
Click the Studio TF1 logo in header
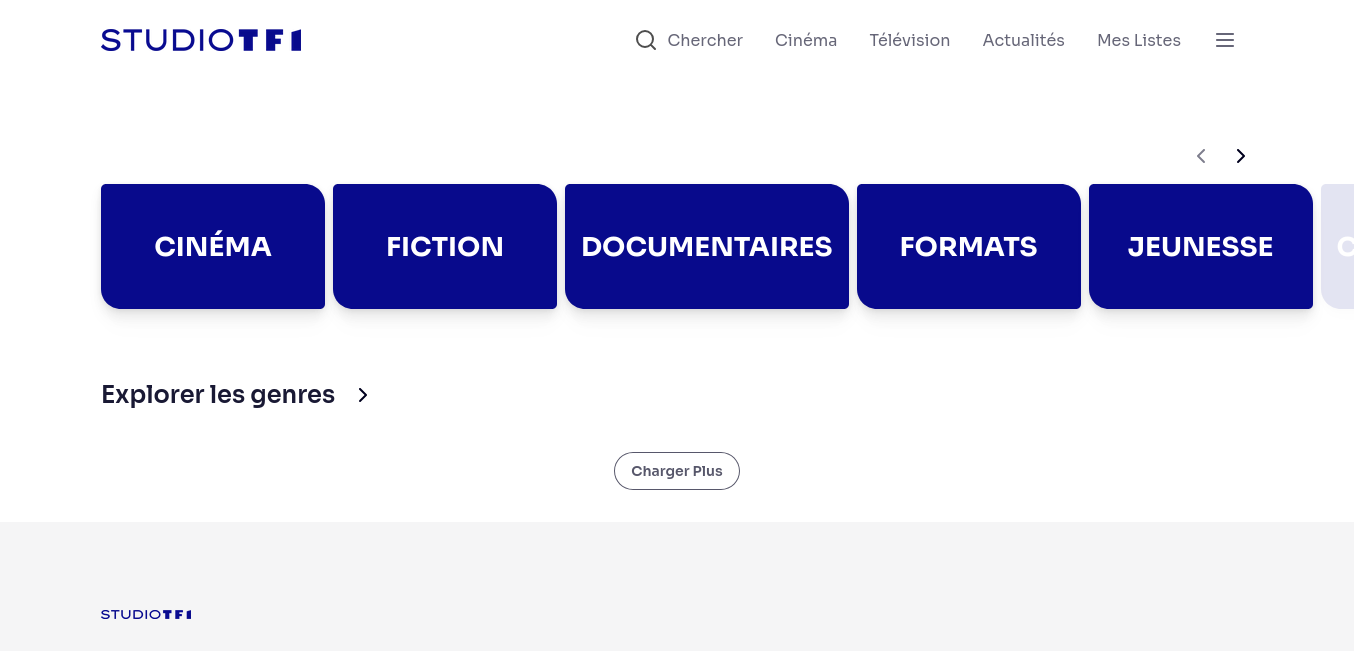[201, 40]
